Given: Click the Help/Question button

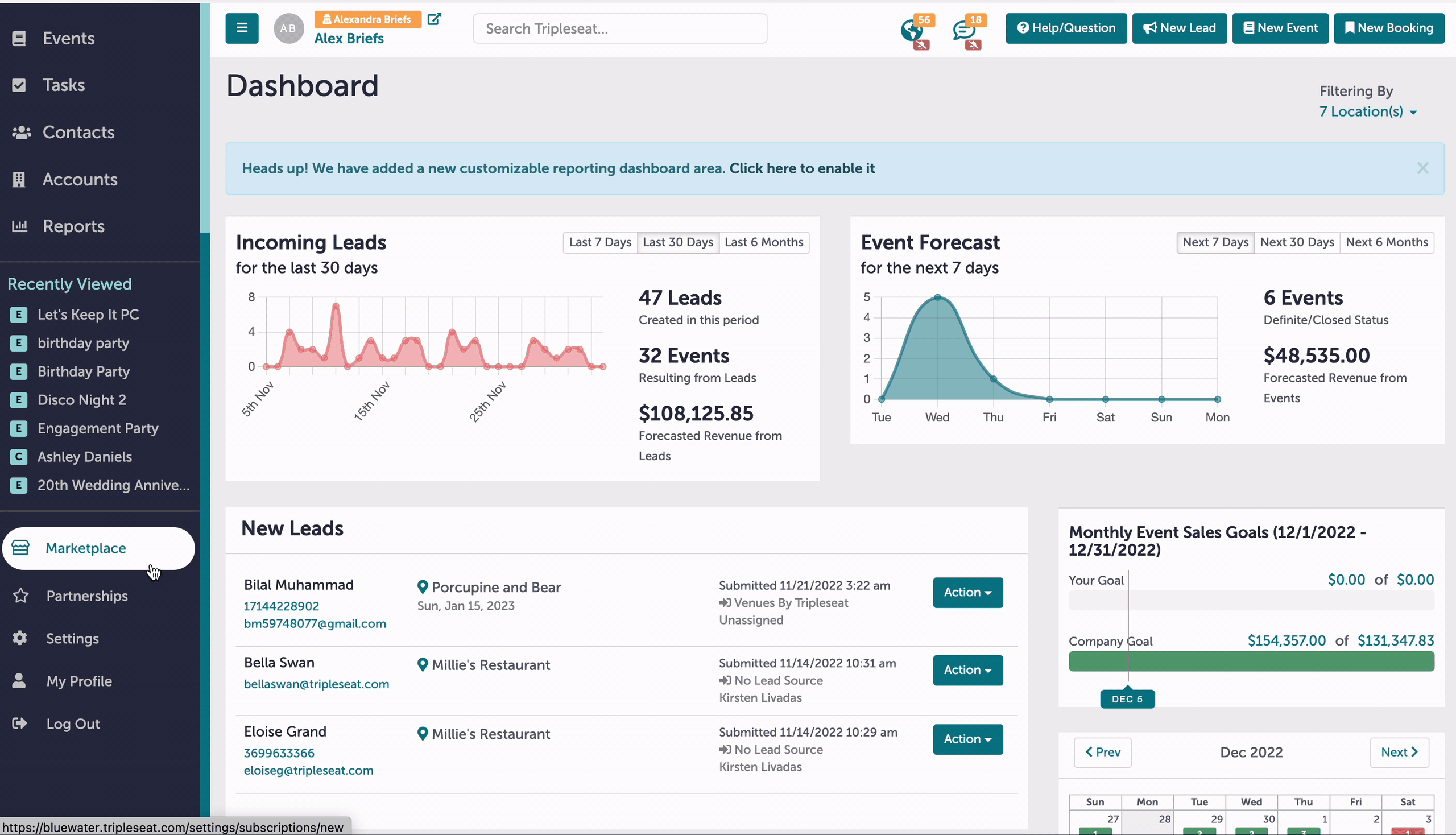Looking at the screenshot, I should [1066, 28].
